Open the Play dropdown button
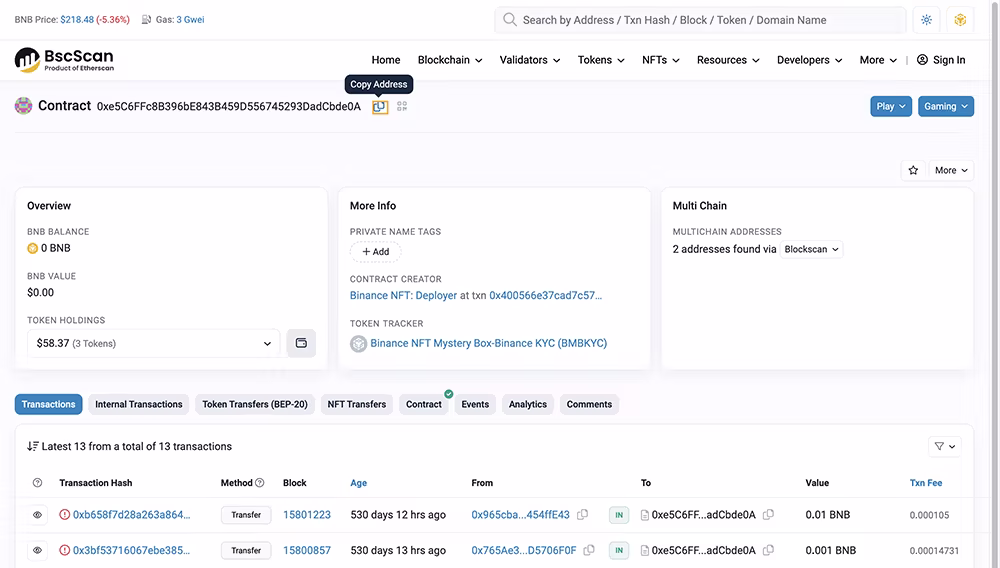 tap(891, 106)
